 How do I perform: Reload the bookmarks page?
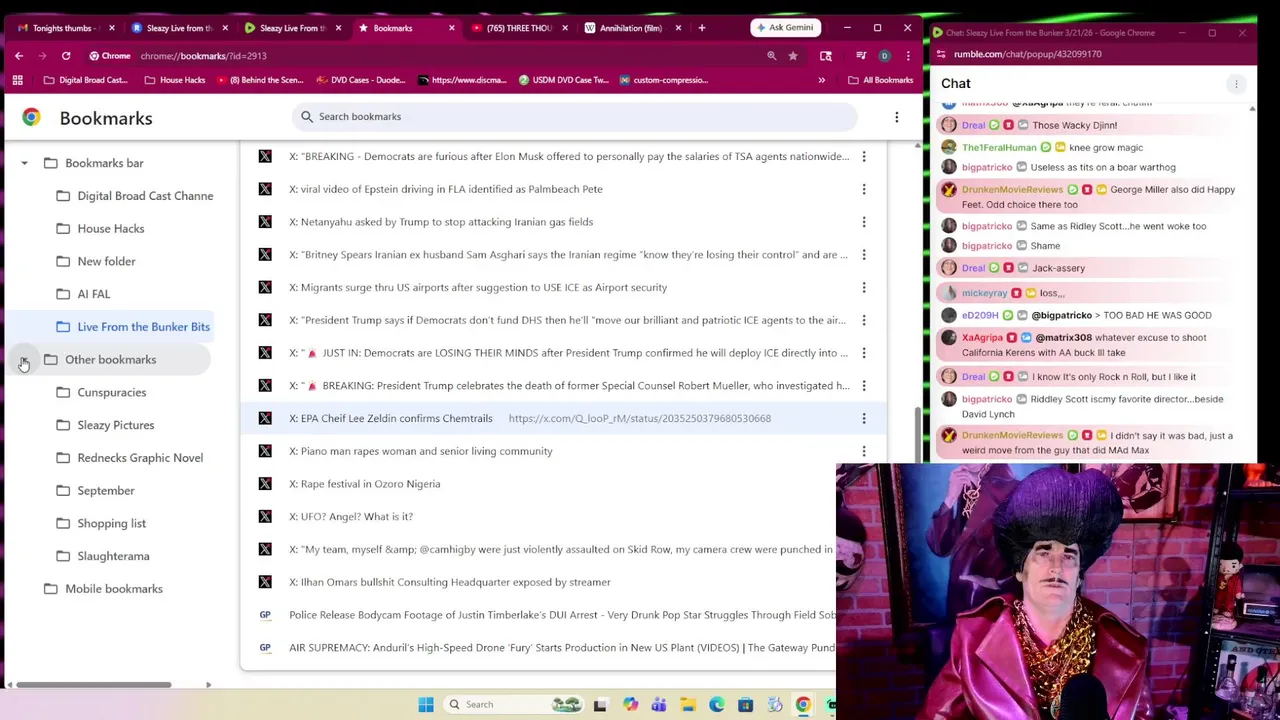point(66,56)
